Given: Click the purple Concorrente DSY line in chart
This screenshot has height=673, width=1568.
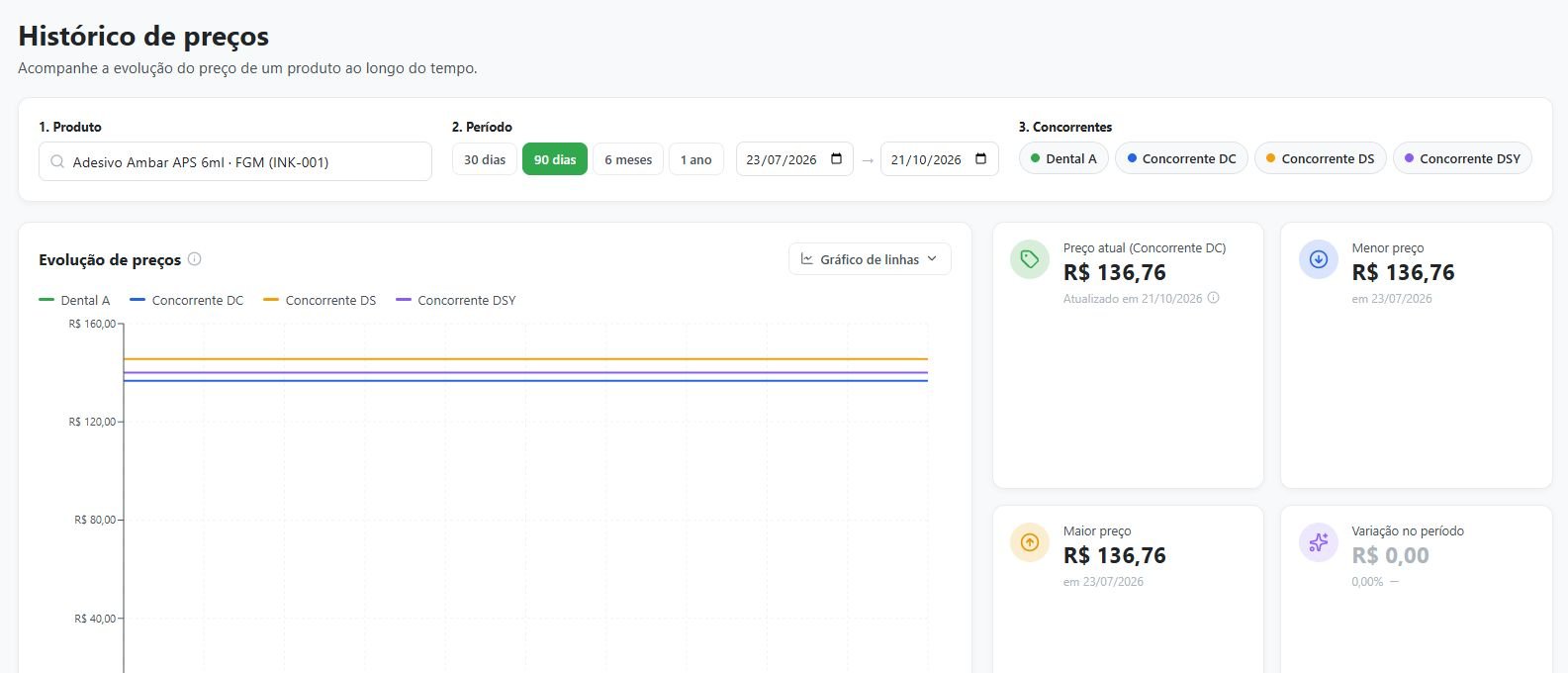Looking at the screenshot, I should [525, 373].
